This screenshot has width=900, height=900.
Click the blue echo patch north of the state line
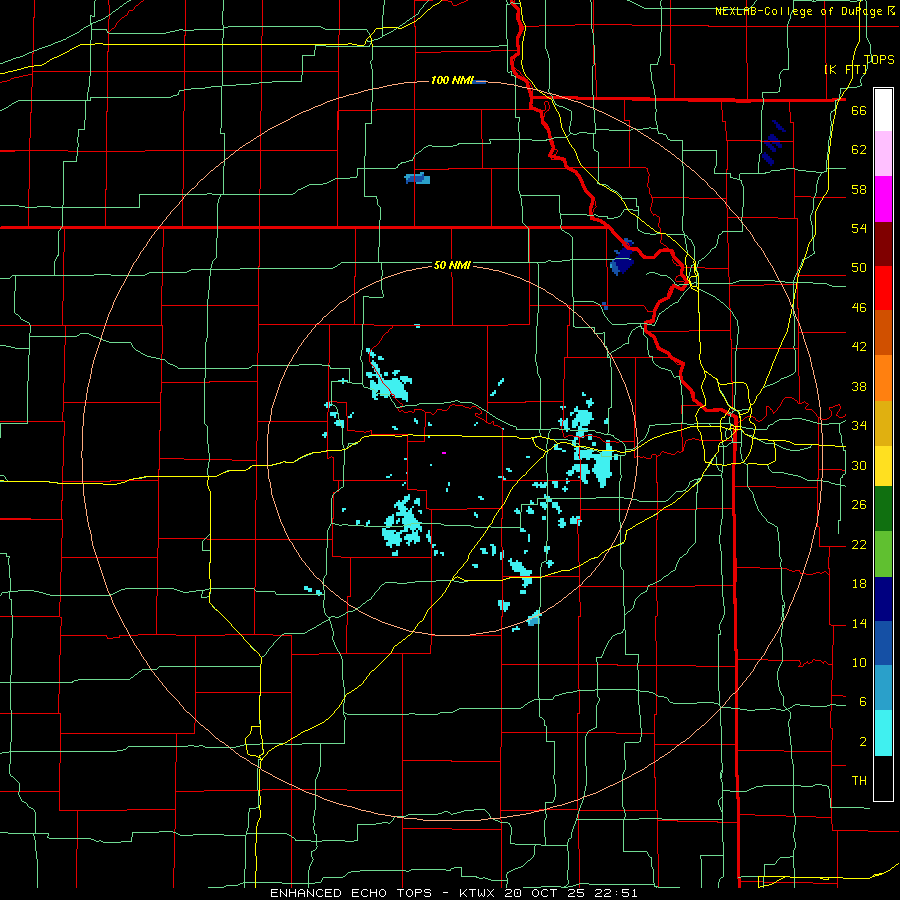[417, 178]
